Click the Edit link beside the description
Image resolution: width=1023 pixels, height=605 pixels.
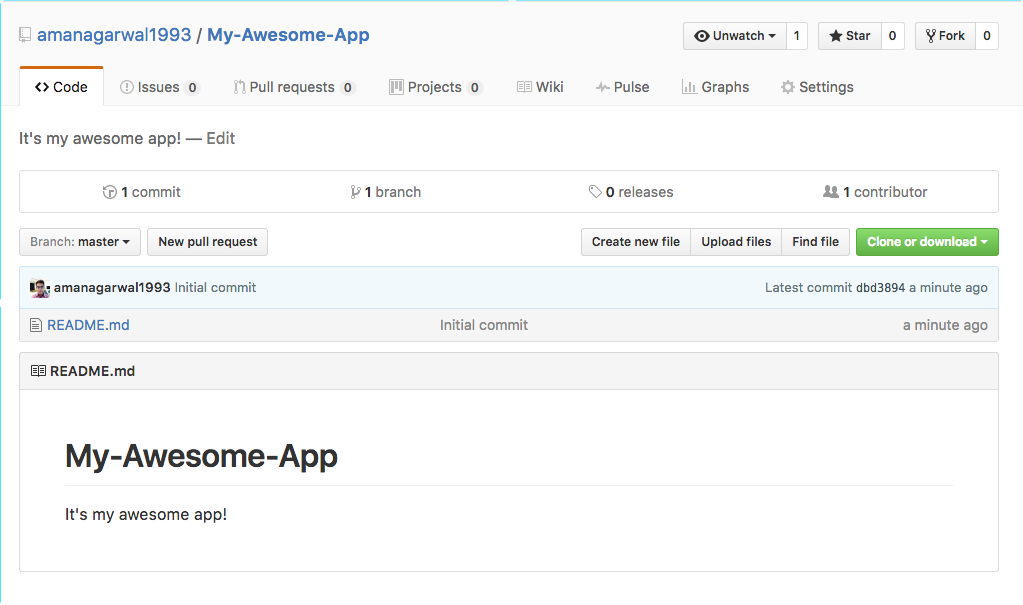(x=220, y=138)
